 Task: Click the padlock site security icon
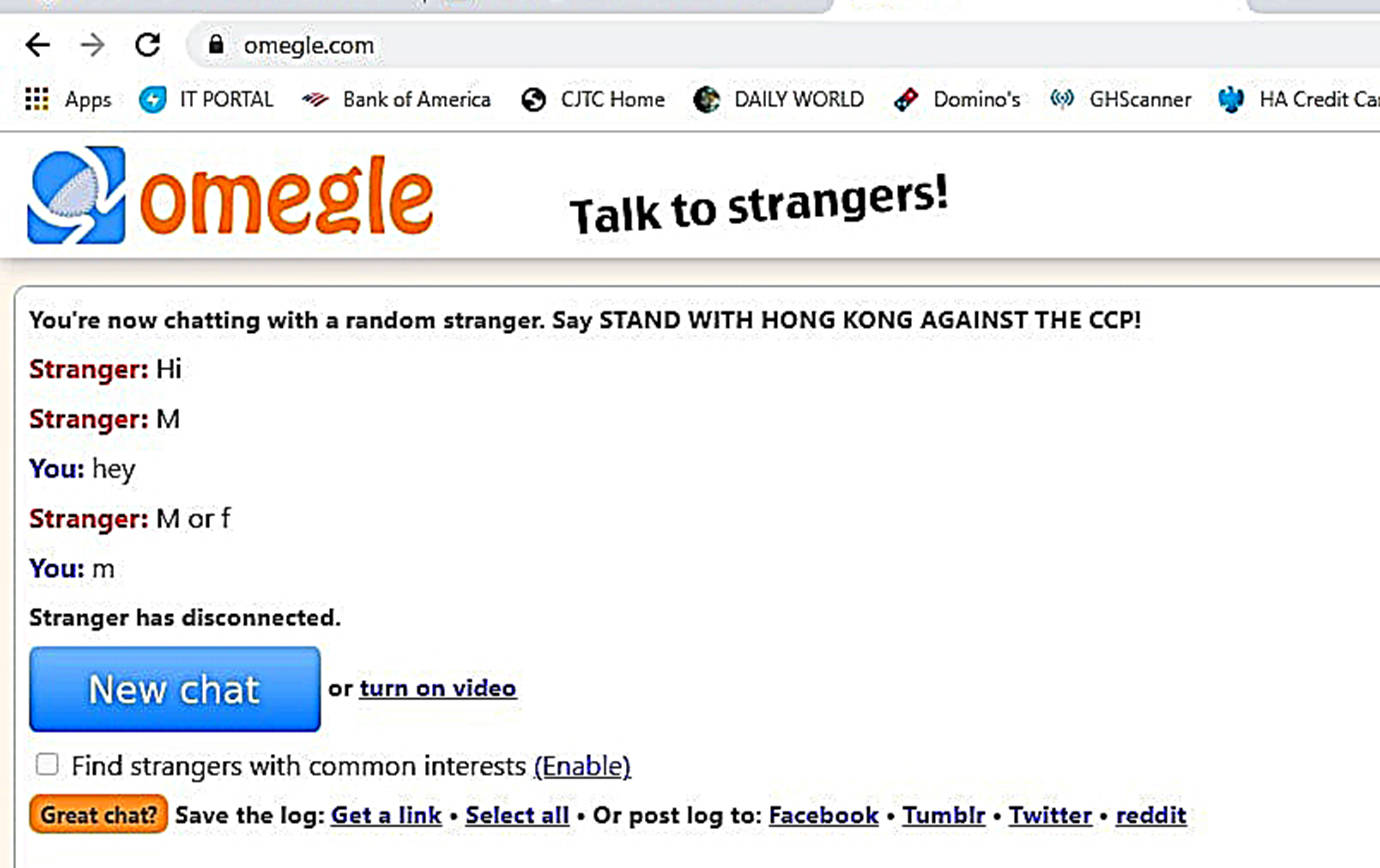pyautogui.click(x=216, y=45)
